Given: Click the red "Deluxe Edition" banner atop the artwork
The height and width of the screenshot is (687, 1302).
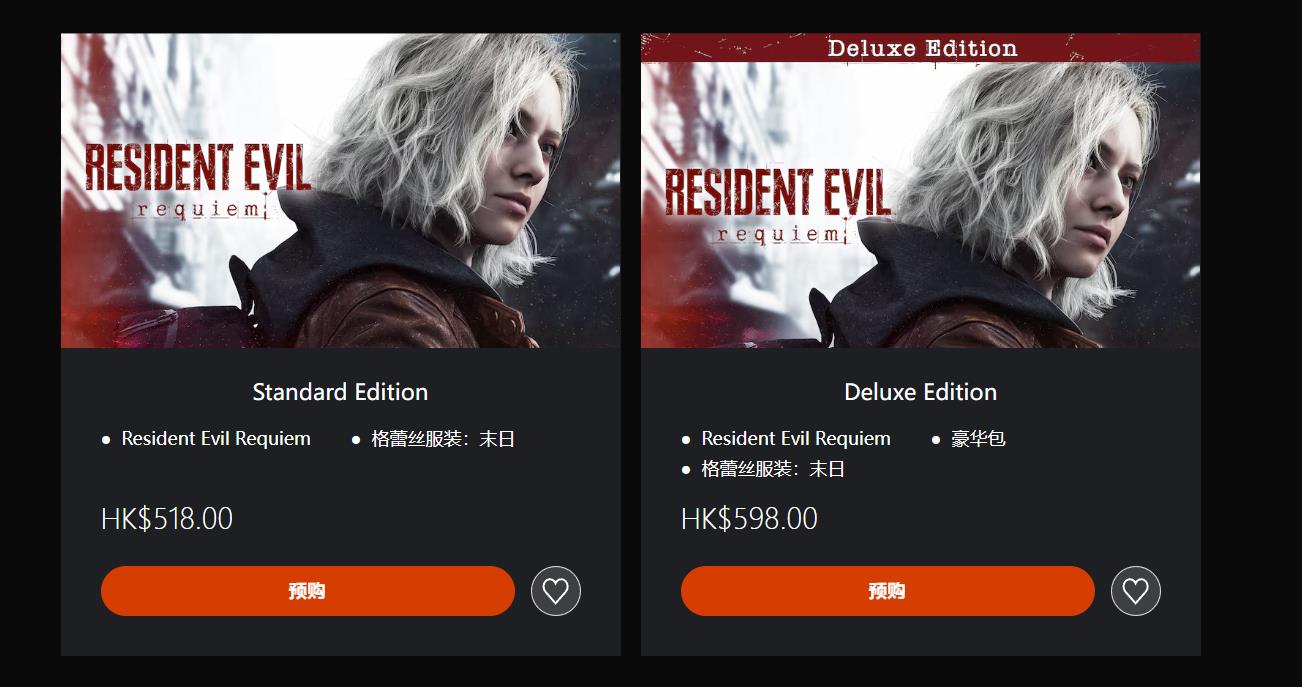Looking at the screenshot, I should coord(921,48).
